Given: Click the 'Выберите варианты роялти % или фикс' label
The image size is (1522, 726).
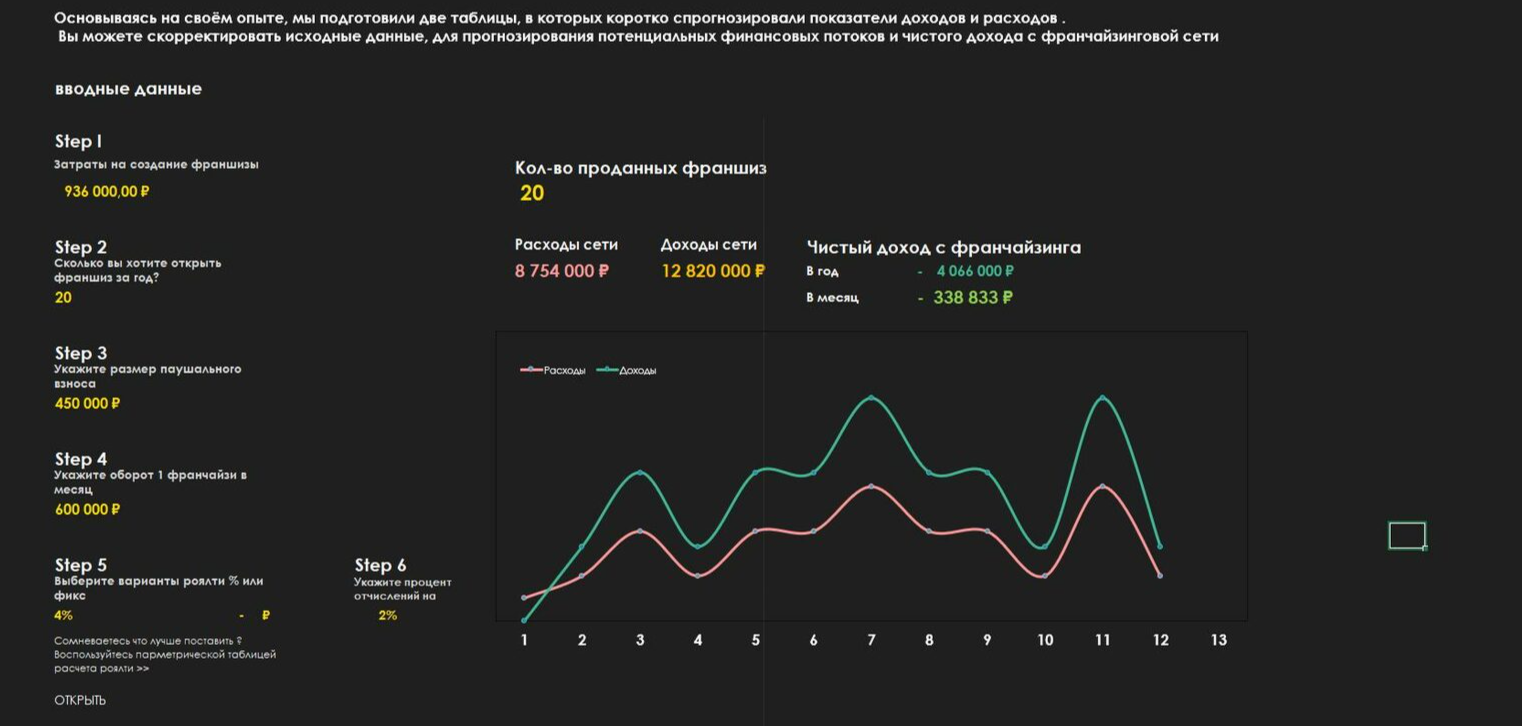Looking at the screenshot, I should point(159,588).
